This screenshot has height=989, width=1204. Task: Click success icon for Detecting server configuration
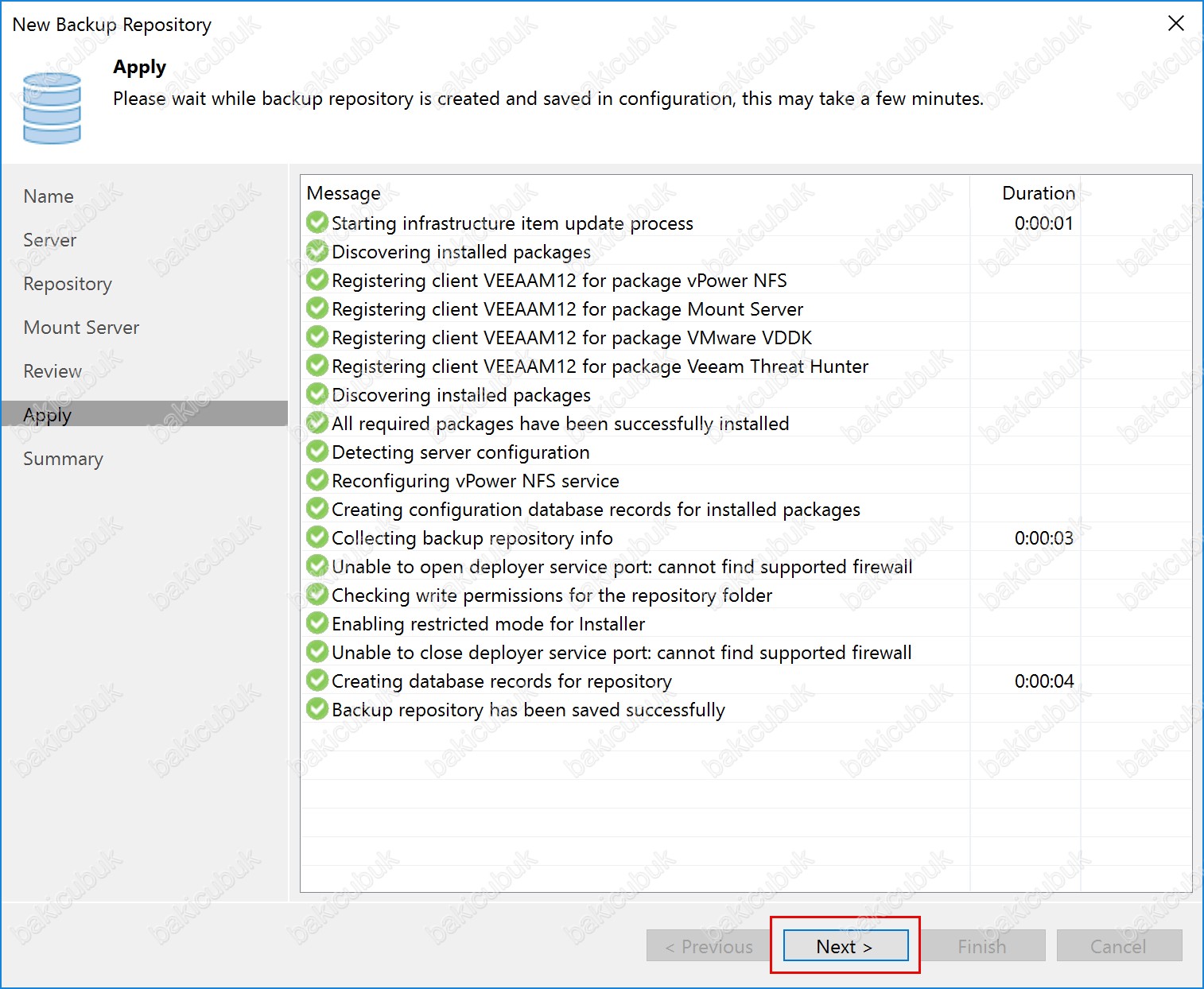pos(317,452)
